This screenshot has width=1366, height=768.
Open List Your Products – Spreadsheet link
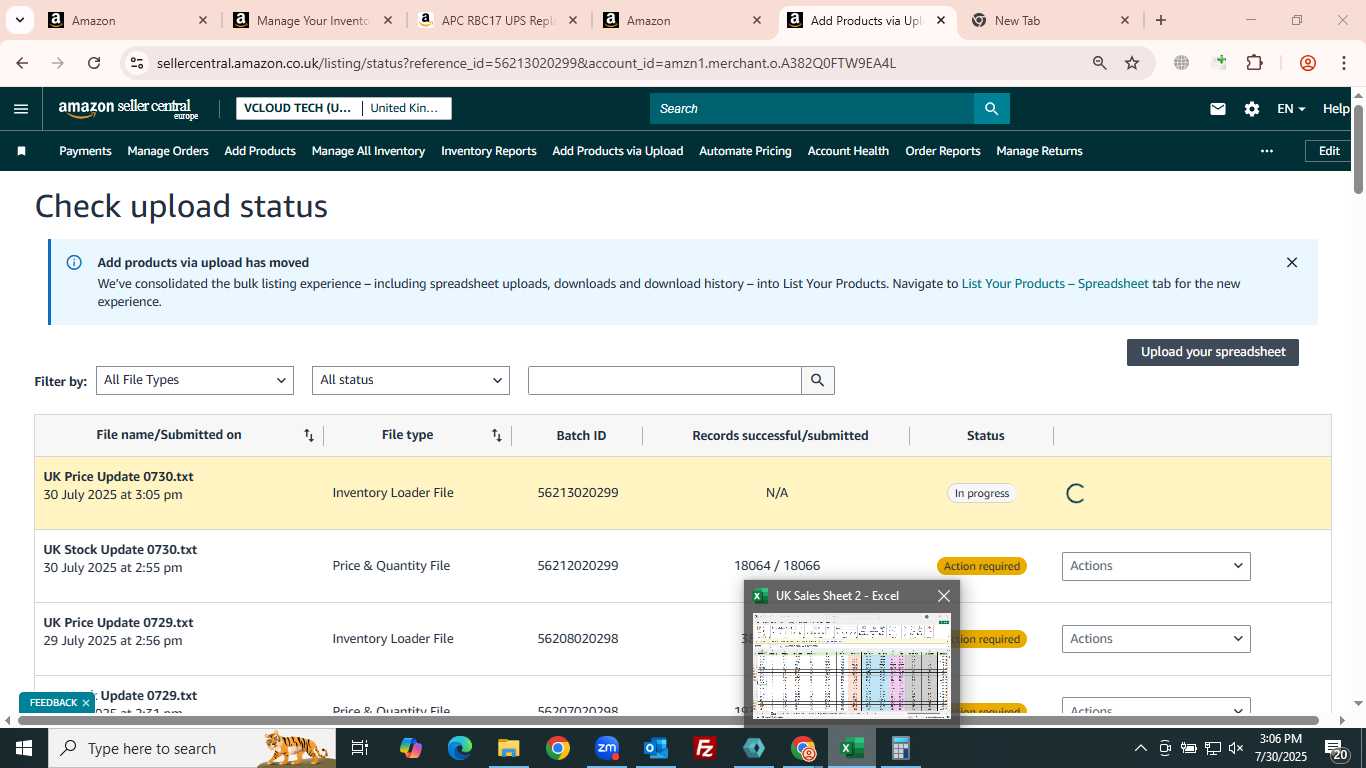[x=1055, y=284]
